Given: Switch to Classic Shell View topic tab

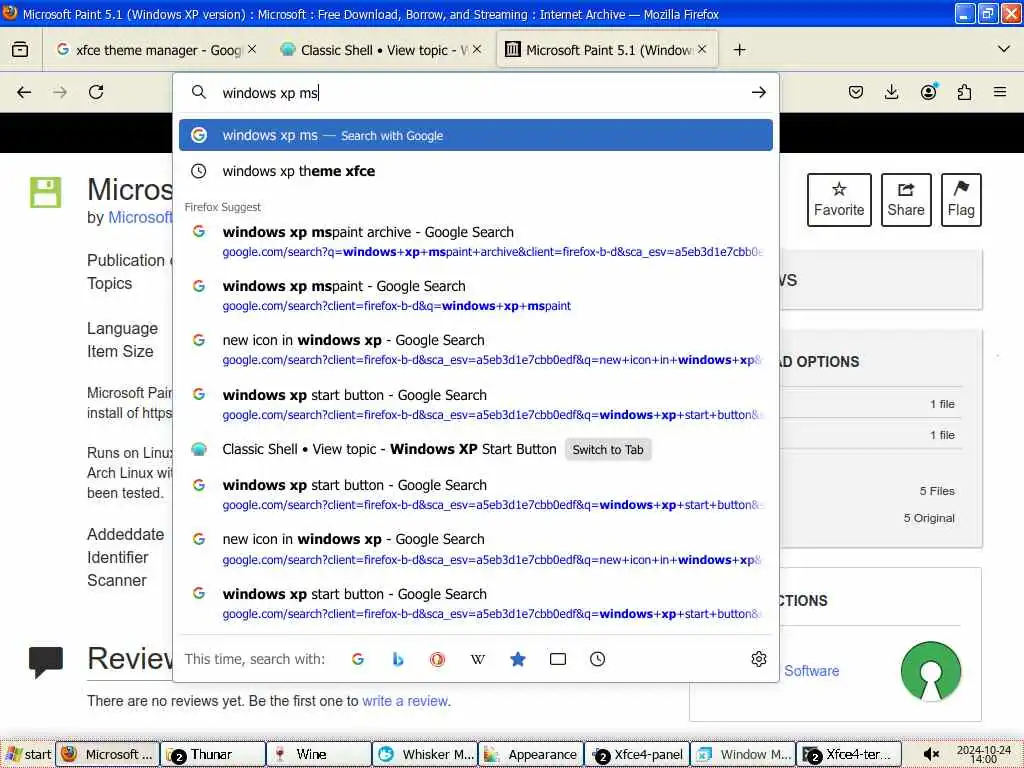Looking at the screenshot, I should click(381, 50).
